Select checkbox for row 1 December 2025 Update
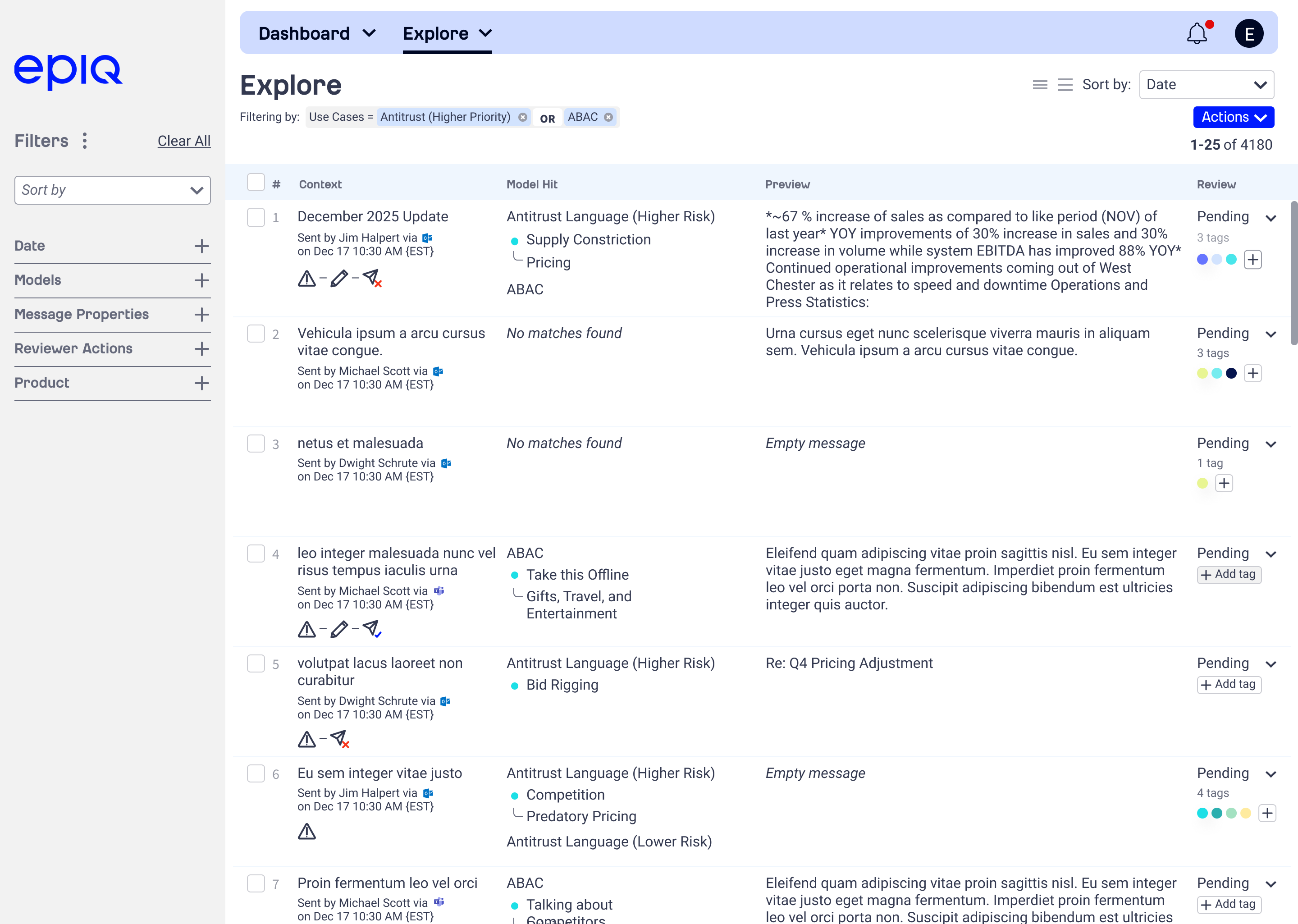 256,217
